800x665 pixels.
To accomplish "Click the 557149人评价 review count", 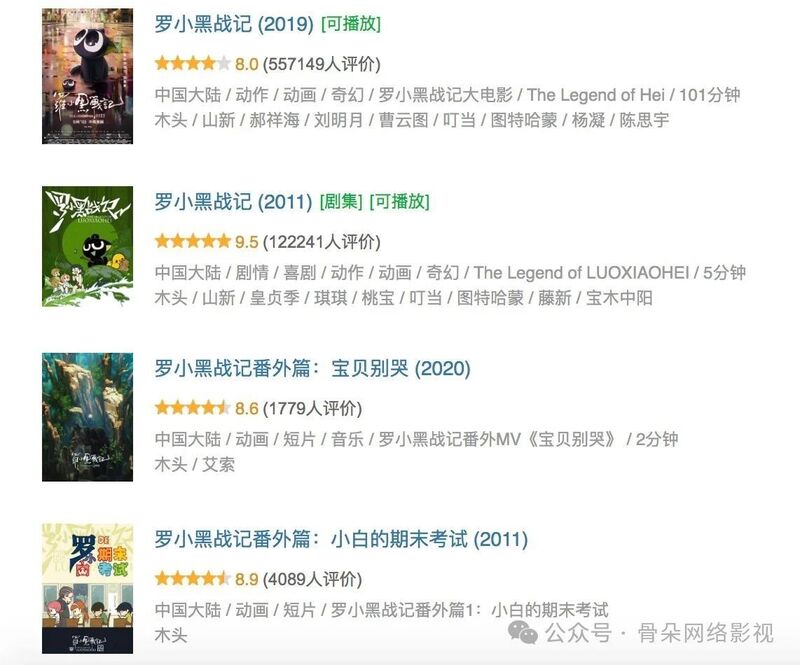I will coord(321,64).
